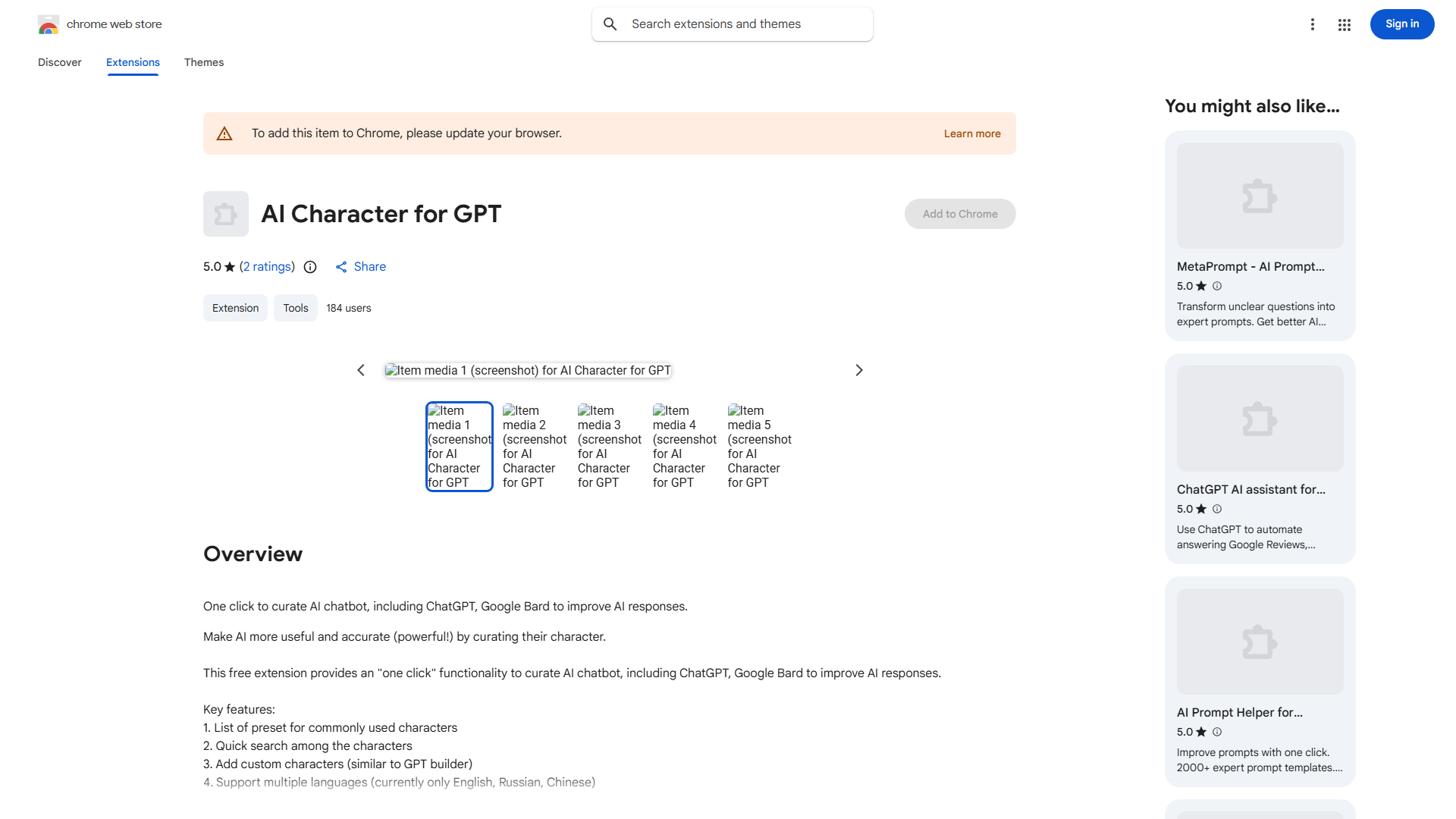Image resolution: width=1456 pixels, height=819 pixels.
Task: Click the info icon on AI Prompt Helper card
Action: click(1217, 732)
